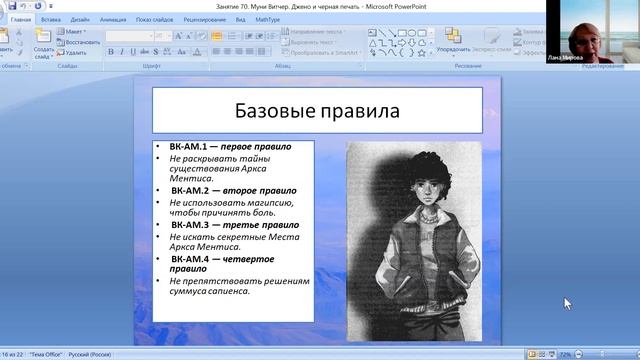Screen dimensions: 640x360
Task: Select the arrow line shape
Action: 392,33
